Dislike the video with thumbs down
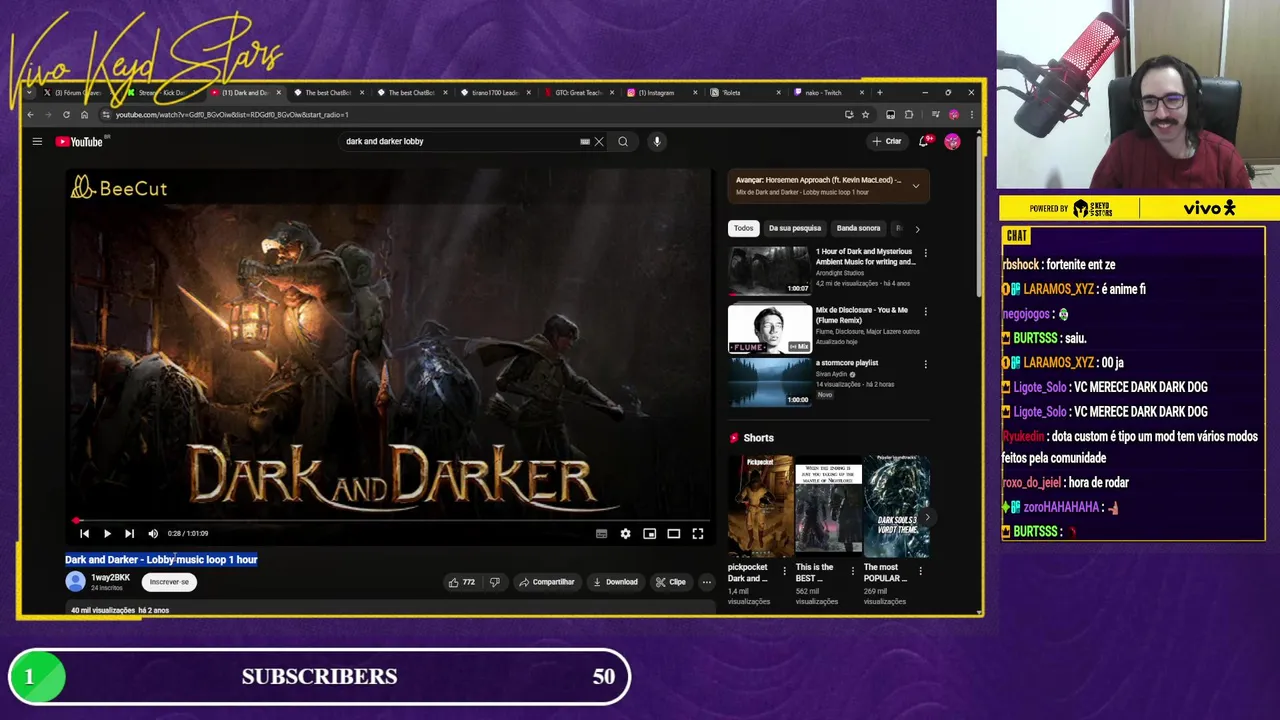 [x=494, y=582]
